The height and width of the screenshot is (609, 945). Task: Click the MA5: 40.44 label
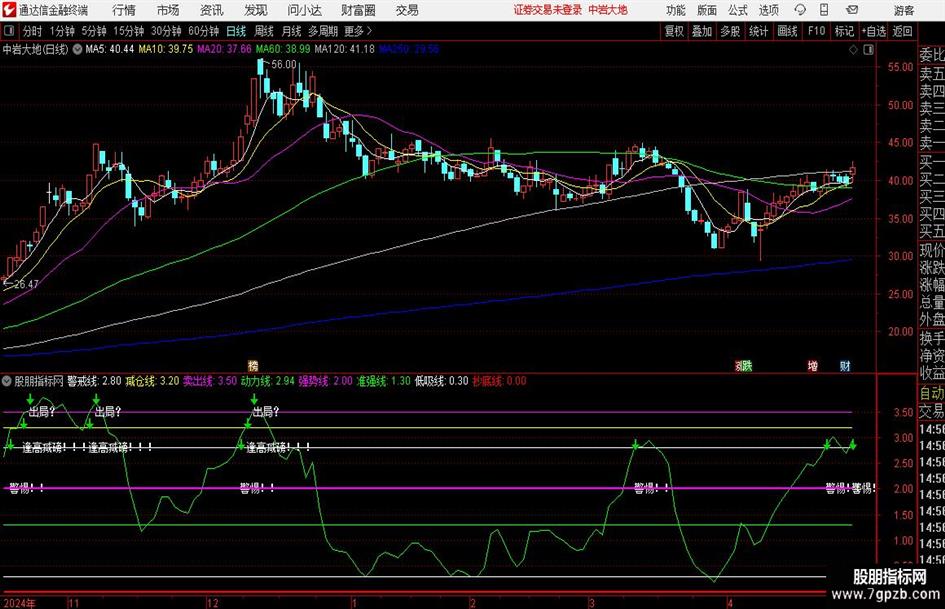[110, 49]
